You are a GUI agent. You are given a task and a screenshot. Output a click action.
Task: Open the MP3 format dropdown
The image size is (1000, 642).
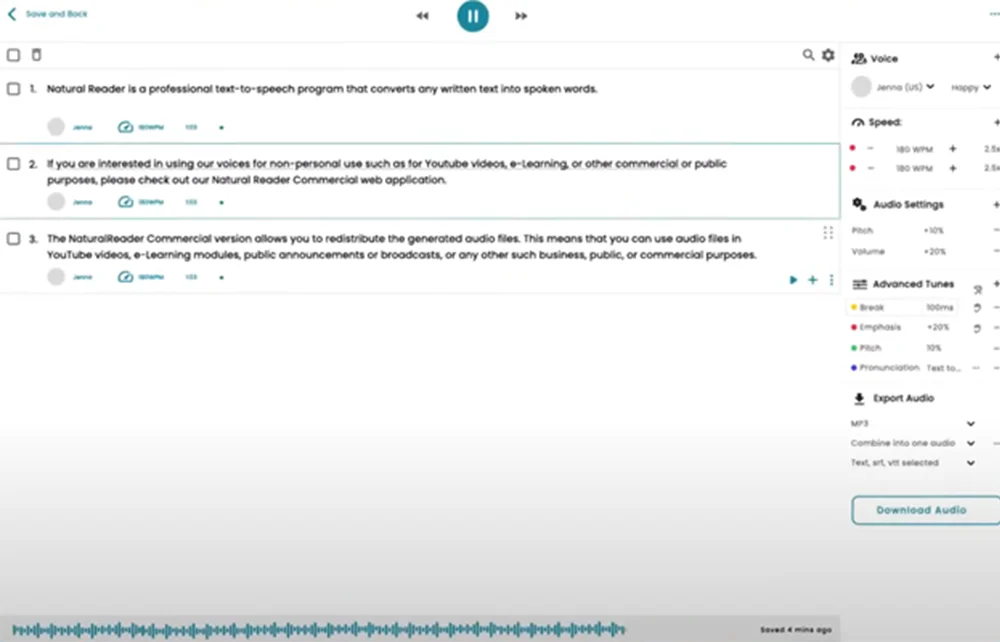pos(913,423)
